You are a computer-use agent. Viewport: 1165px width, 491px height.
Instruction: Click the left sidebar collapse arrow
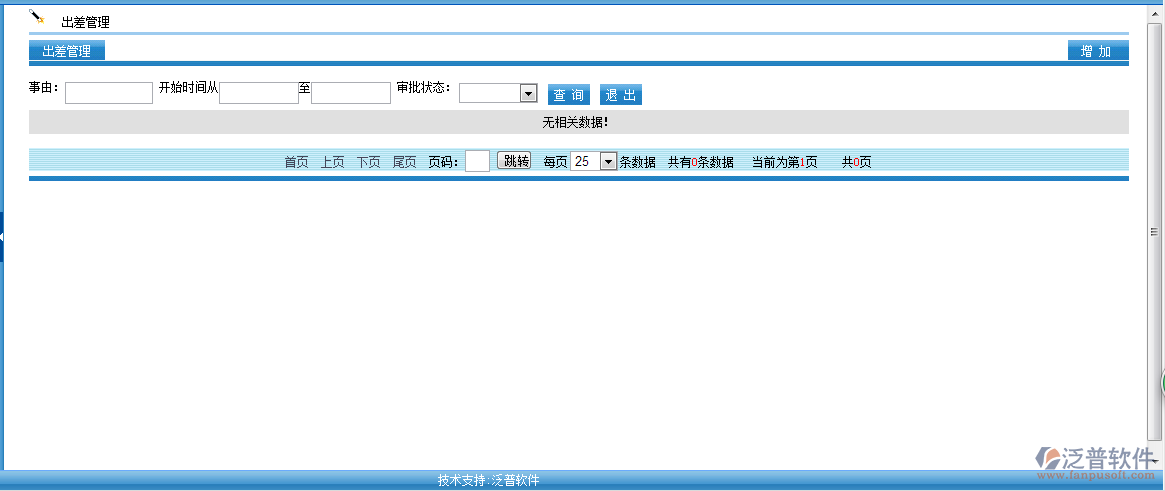[x=2, y=236]
